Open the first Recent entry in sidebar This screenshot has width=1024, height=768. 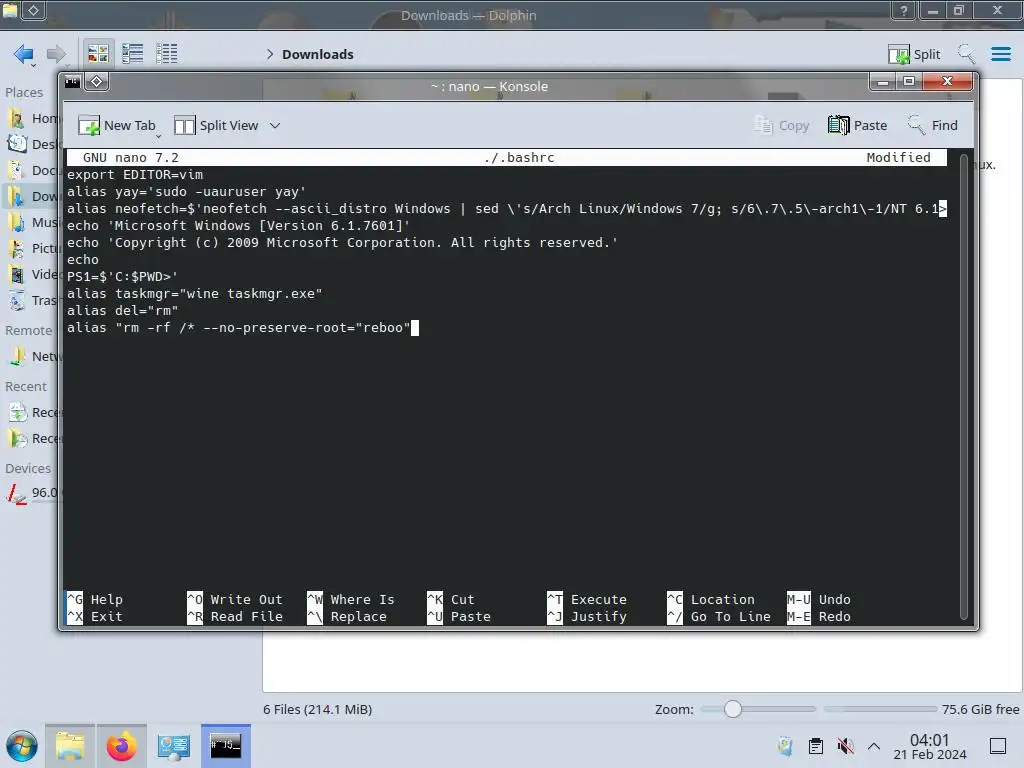point(33,413)
